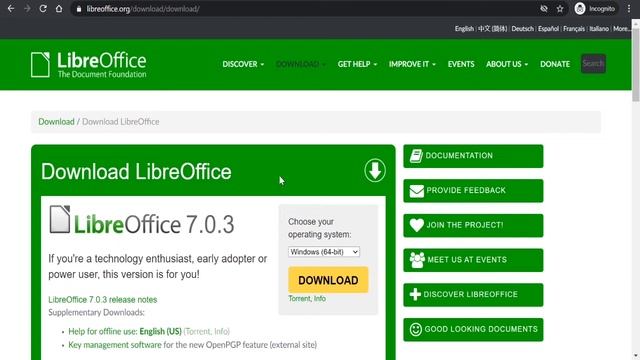Viewport: 640px width, 360px height.
Task: Click the Info link under Download button
Action: click(x=320, y=299)
